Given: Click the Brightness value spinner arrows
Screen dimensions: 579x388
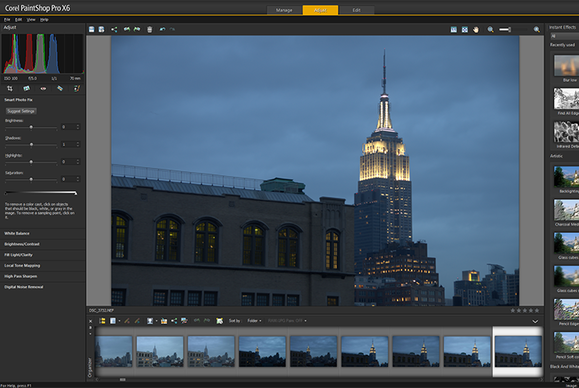Looking at the screenshot, I should tap(78, 127).
